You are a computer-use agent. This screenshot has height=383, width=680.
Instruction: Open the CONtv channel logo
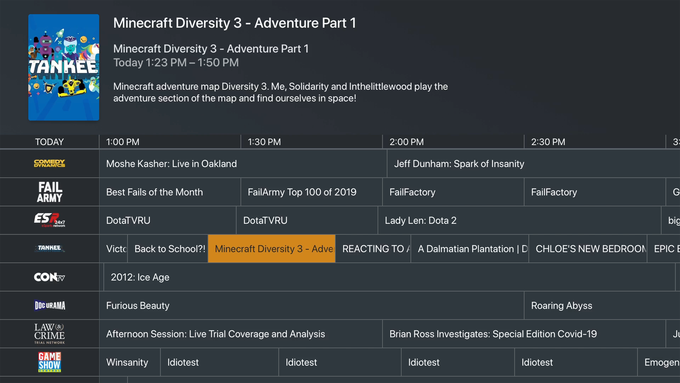[49, 277]
